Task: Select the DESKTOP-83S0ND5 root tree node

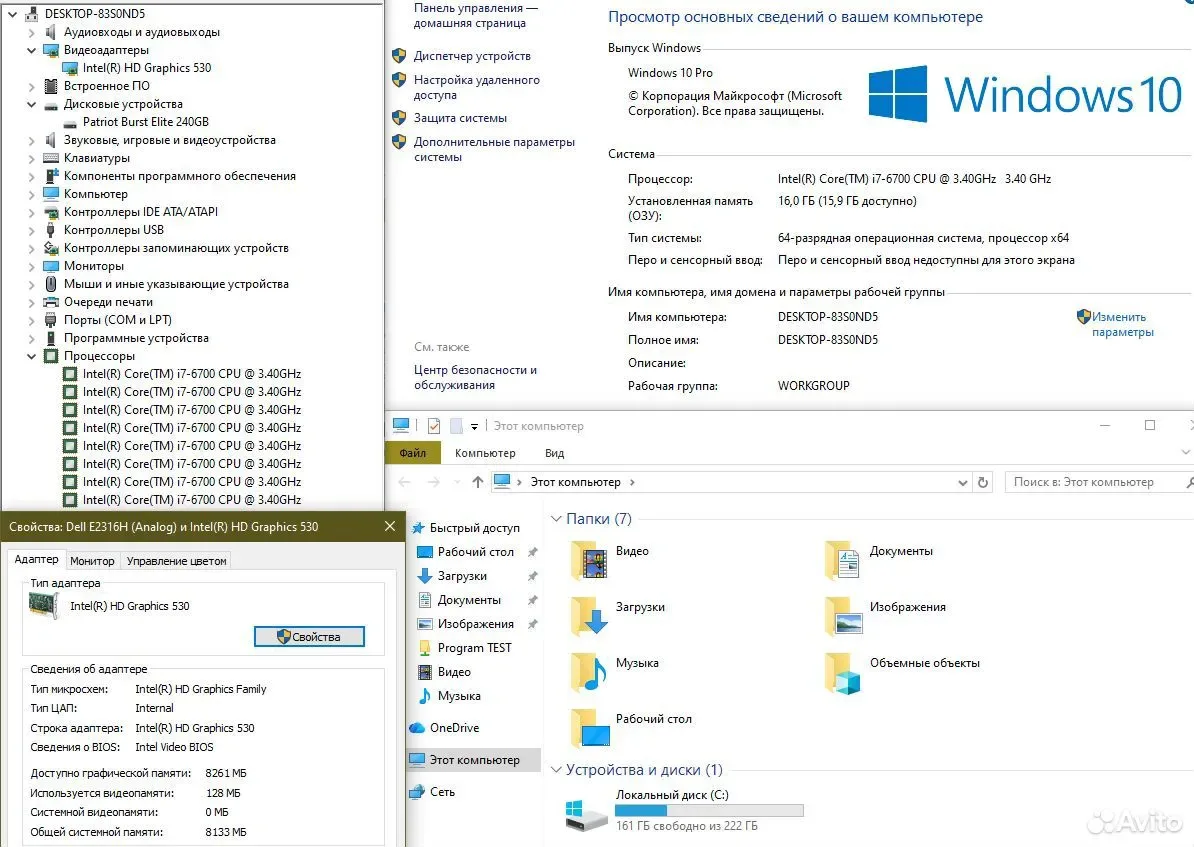Action: [94, 14]
